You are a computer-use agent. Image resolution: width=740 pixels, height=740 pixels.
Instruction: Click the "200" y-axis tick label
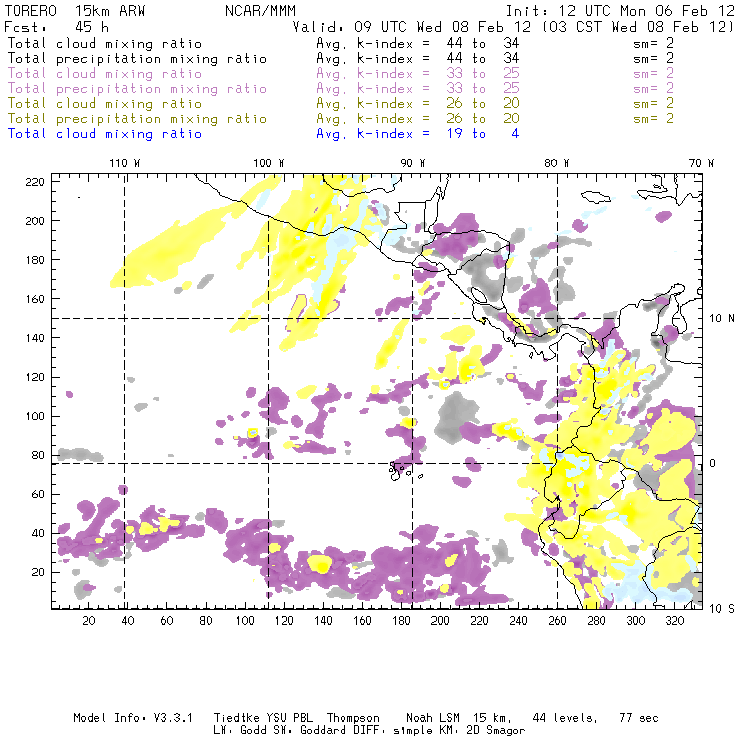point(34,221)
